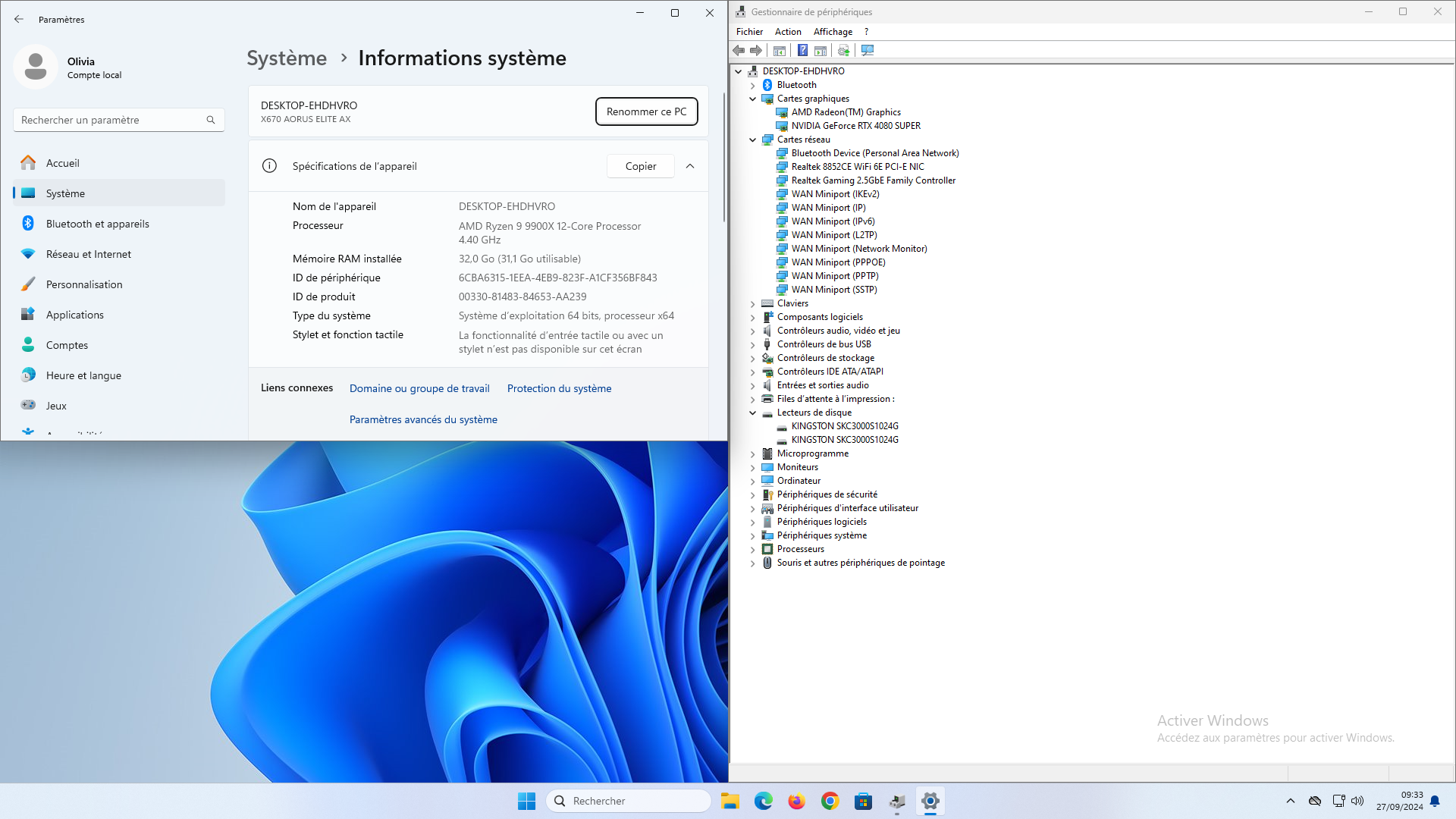Launch Microsoft Edge from taskbar

(x=764, y=801)
